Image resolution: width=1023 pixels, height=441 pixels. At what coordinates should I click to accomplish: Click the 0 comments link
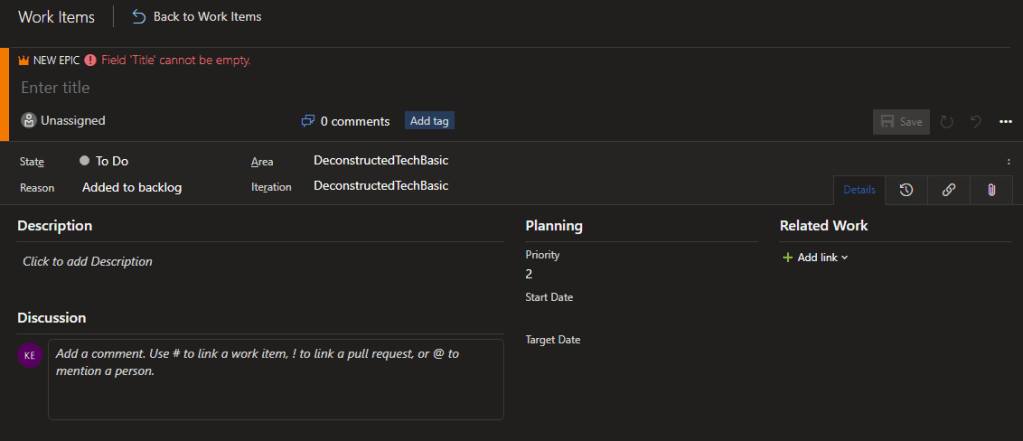(x=345, y=121)
